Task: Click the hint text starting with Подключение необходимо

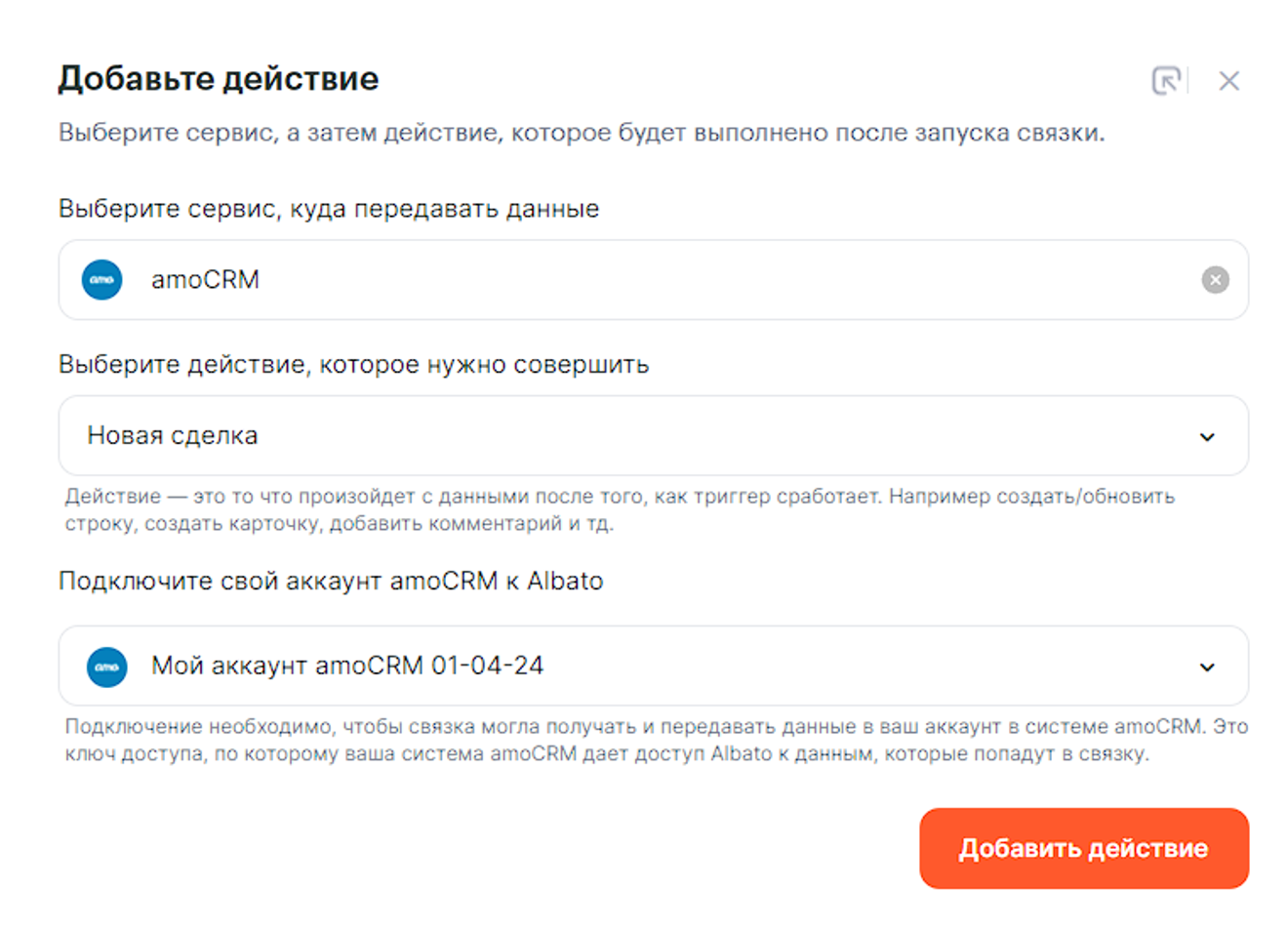Action: tap(656, 740)
